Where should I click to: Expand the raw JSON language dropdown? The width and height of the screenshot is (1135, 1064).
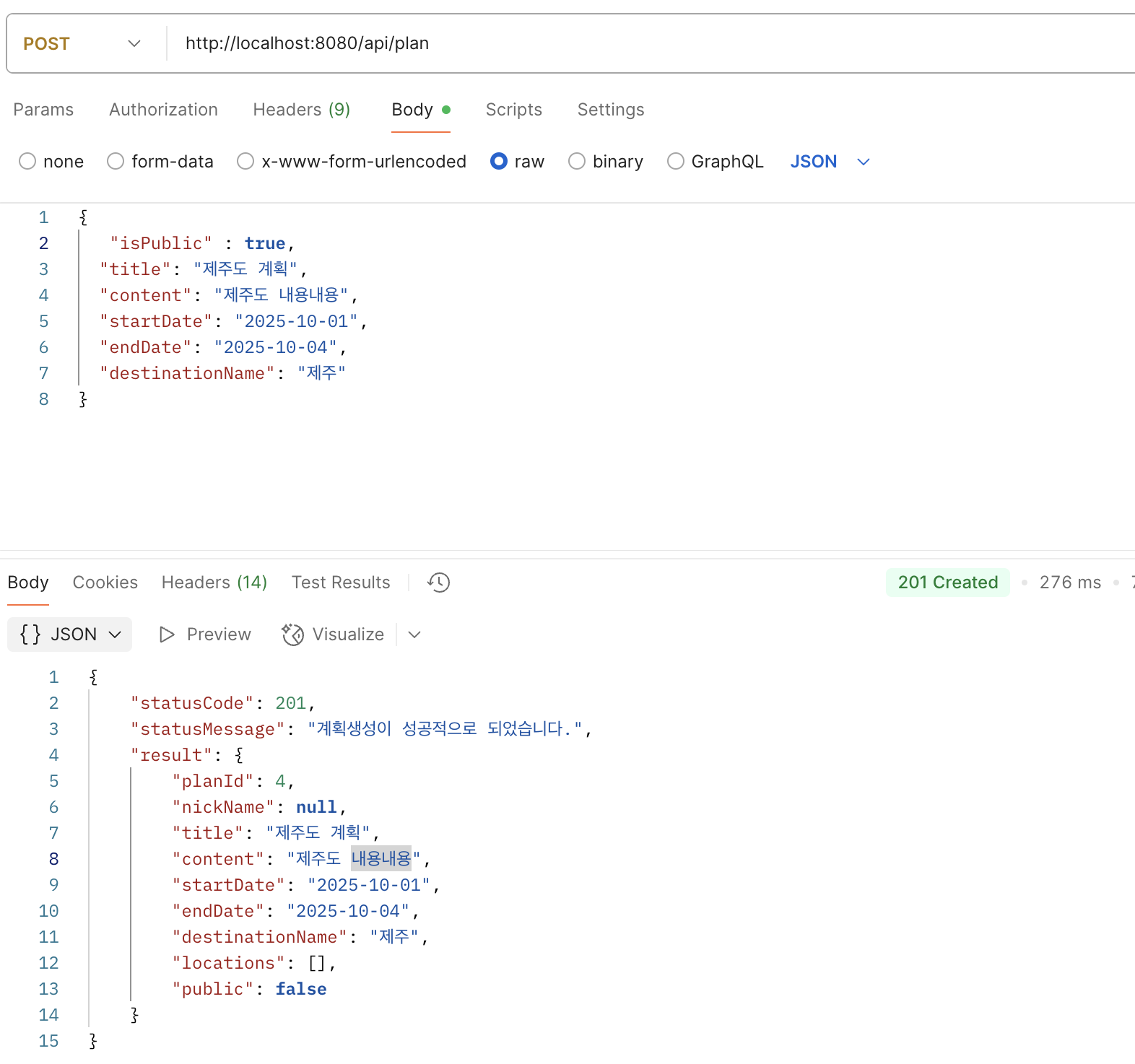click(x=864, y=162)
